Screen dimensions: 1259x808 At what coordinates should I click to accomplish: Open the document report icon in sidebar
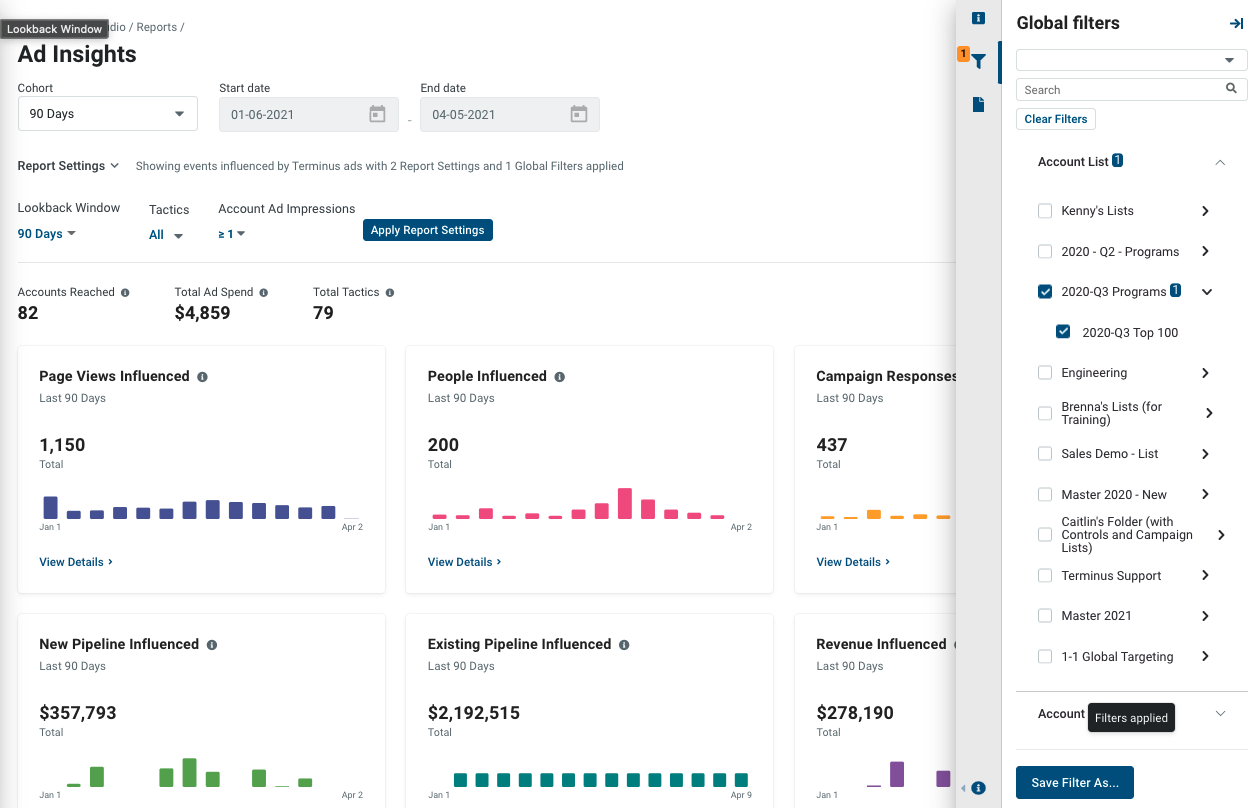pos(978,104)
